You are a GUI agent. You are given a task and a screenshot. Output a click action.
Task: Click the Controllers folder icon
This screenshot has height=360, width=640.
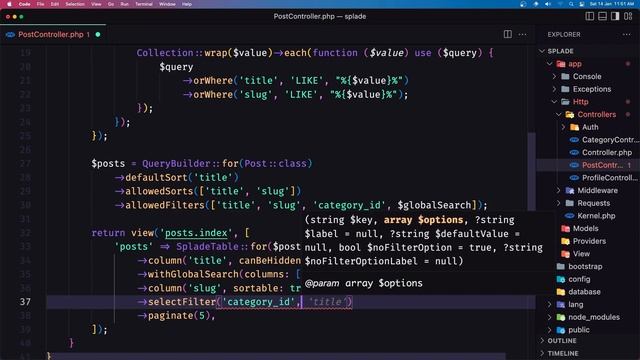coord(570,114)
